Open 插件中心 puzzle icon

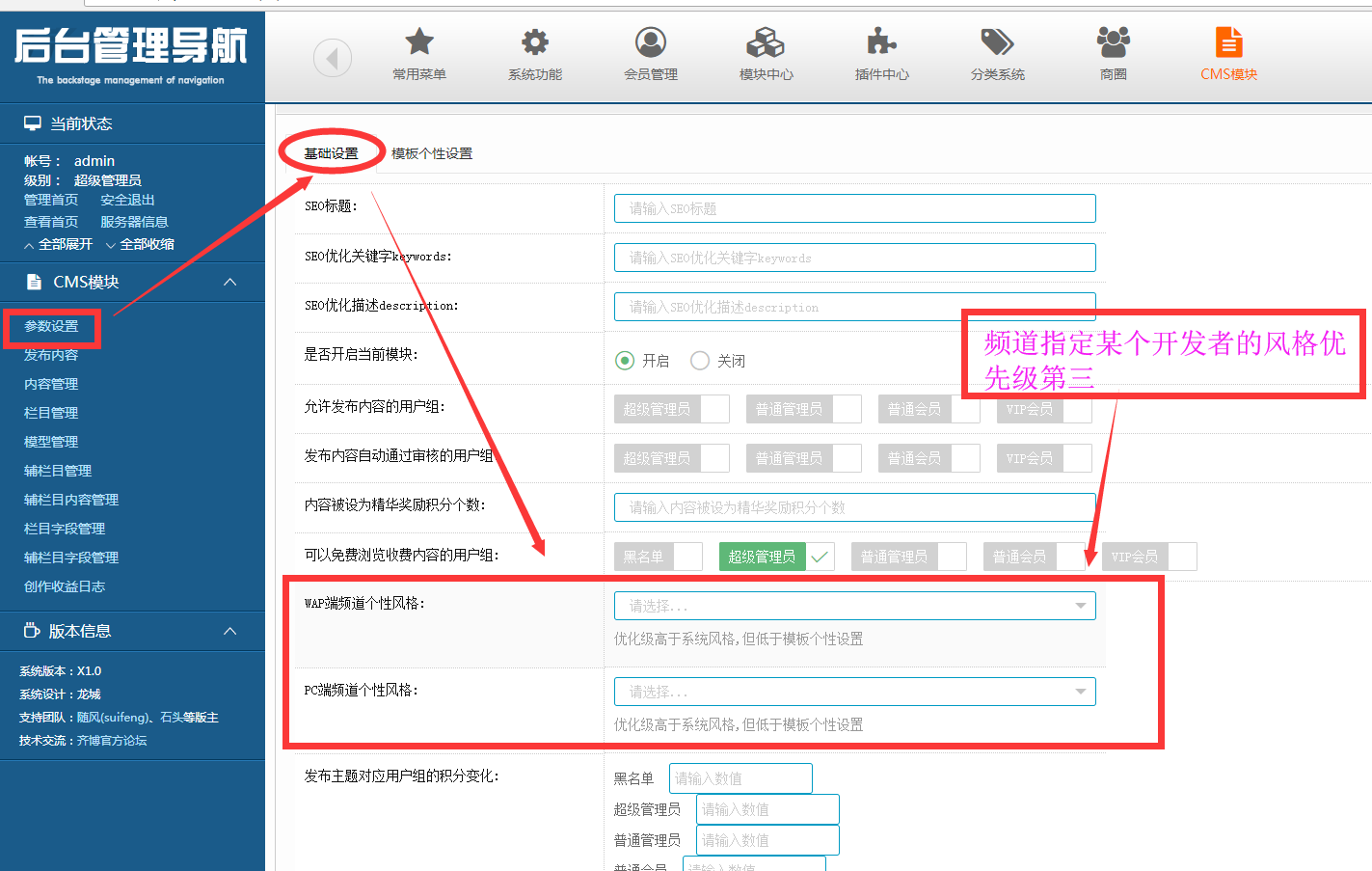click(x=881, y=42)
